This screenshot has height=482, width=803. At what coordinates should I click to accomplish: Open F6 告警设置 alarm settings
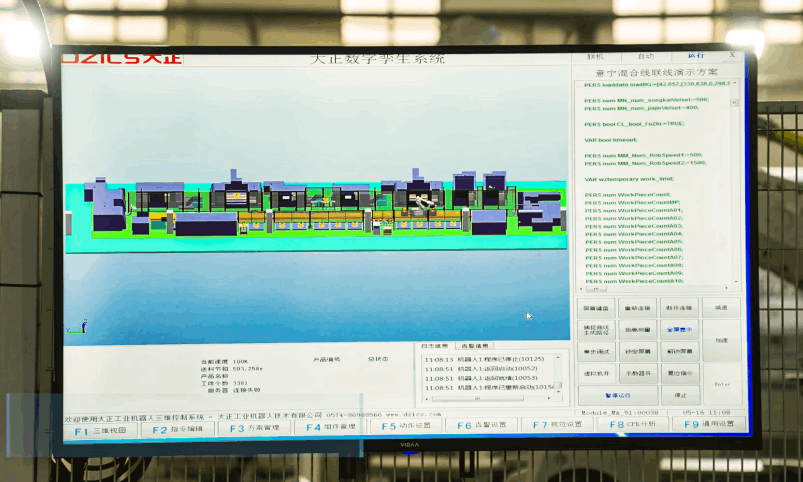(482, 426)
